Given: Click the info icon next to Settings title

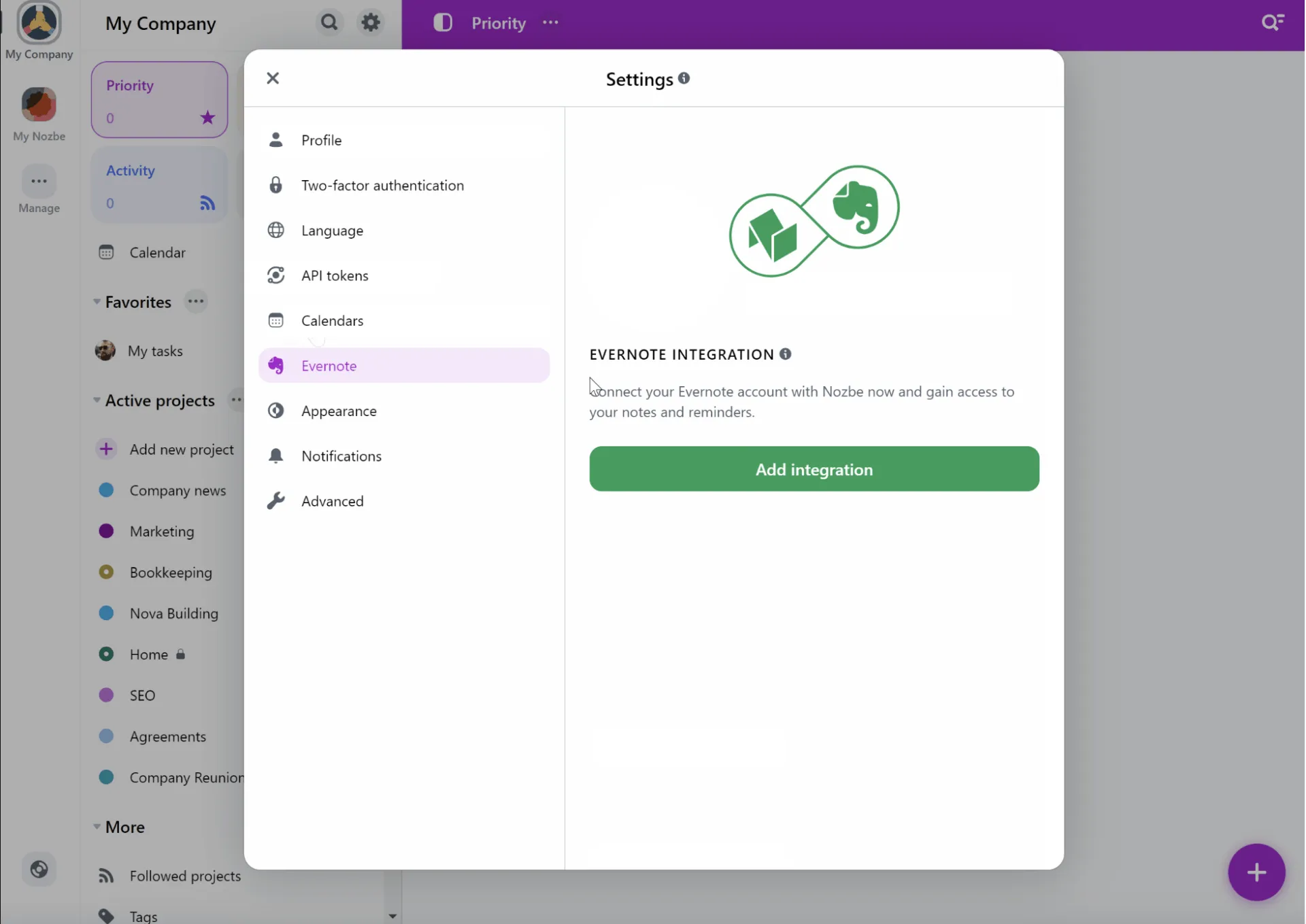Looking at the screenshot, I should pyautogui.click(x=684, y=78).
